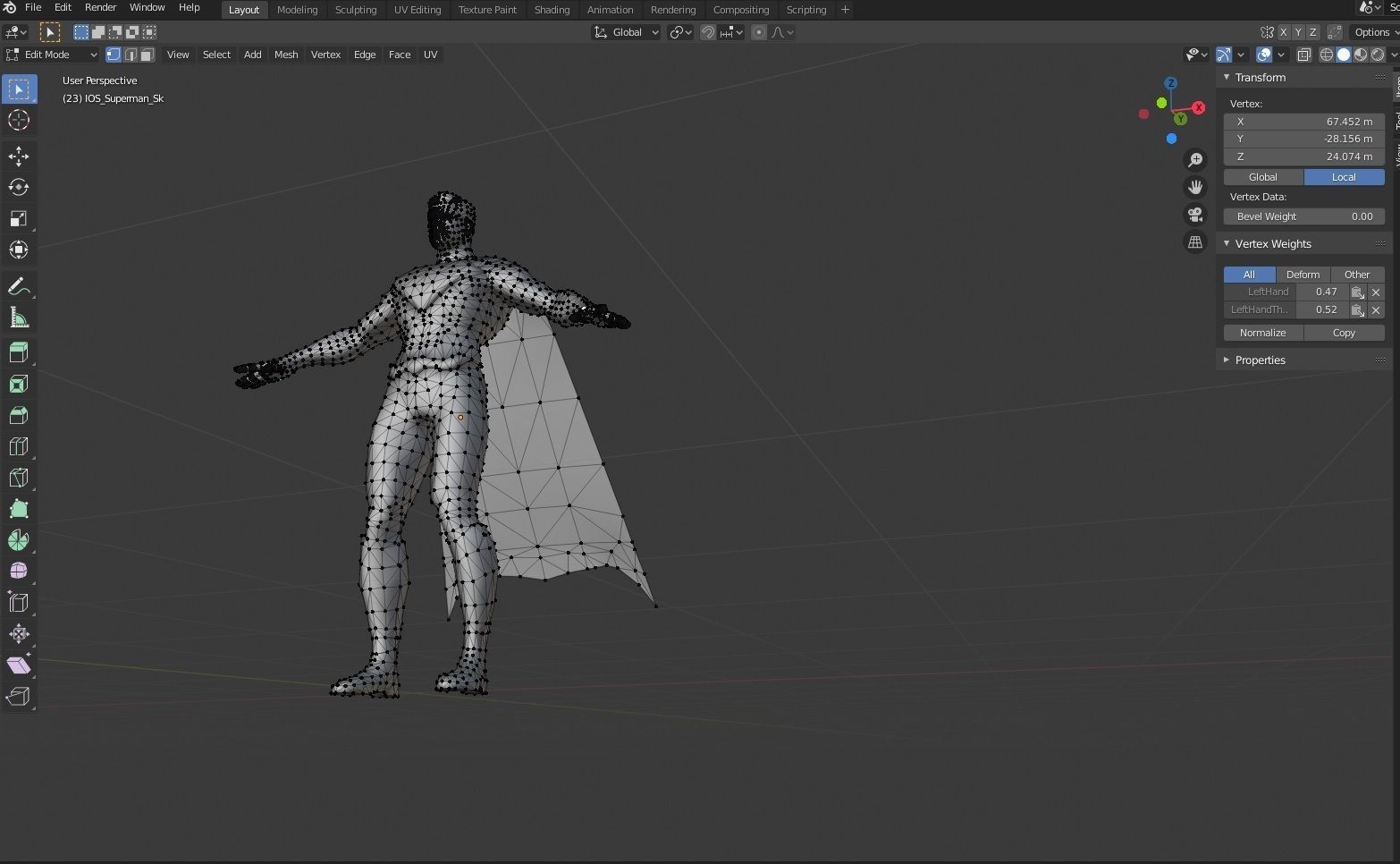Open overlays settings dropdown arrow

pyautogui.click(x=1281, y=55)
